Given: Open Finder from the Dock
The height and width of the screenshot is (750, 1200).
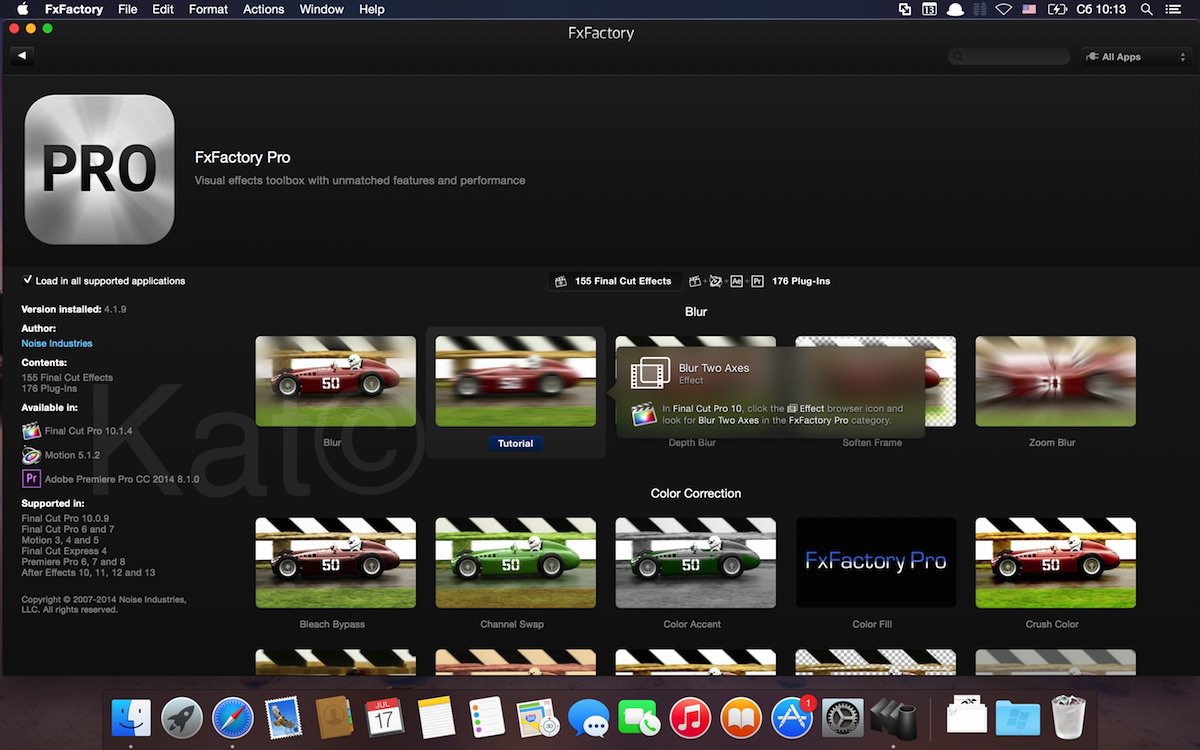Looking at the screenshot, I should (131, 718).
